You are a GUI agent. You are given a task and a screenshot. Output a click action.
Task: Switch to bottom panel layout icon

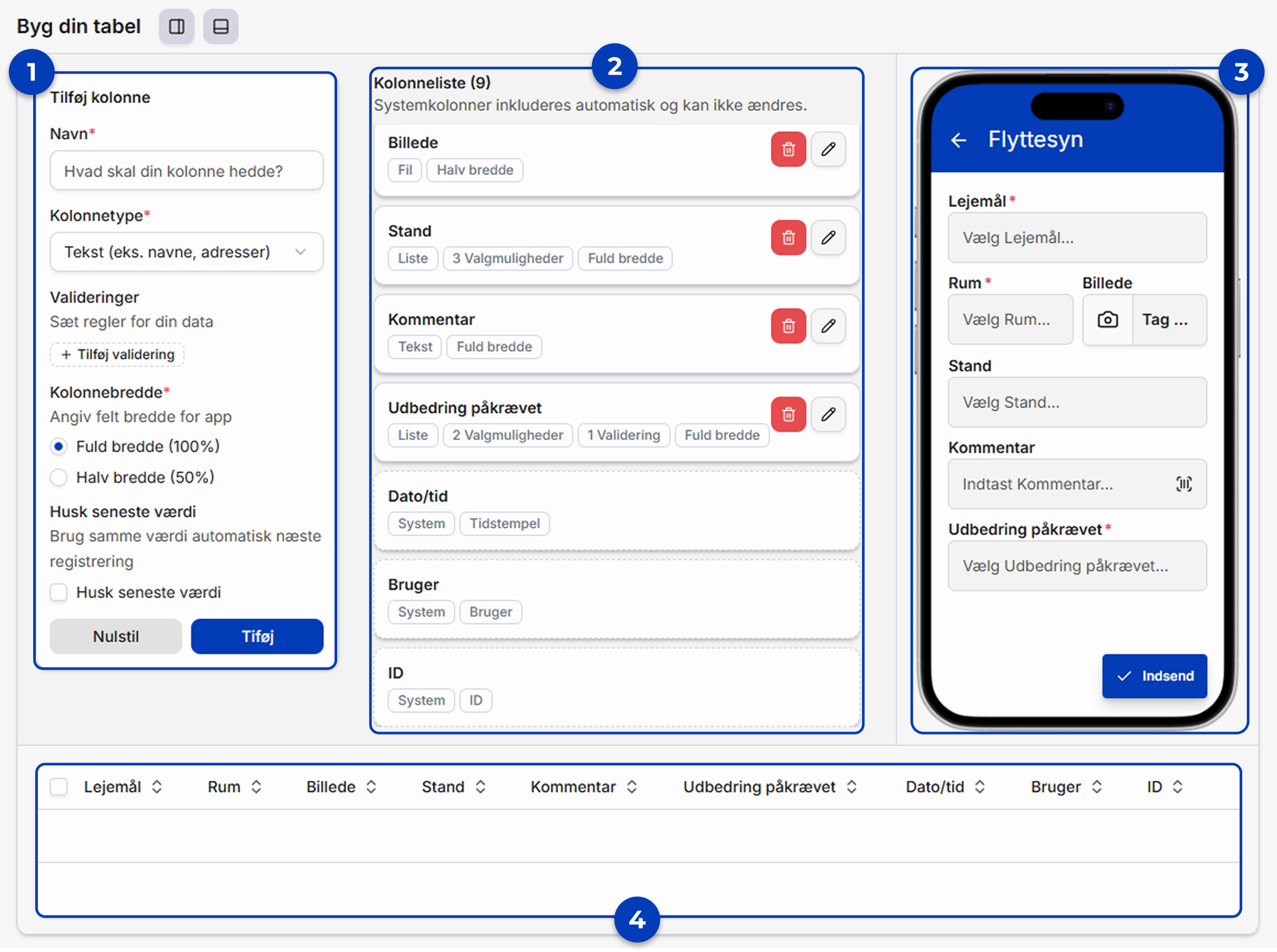pyautogui.click(x=220, y=26)
